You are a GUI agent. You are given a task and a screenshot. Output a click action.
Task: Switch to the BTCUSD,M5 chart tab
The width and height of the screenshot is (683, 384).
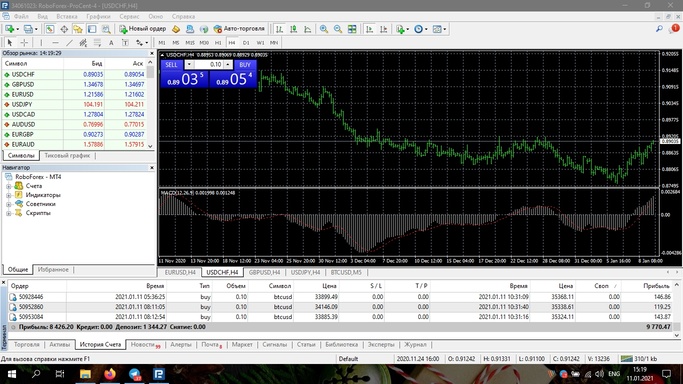pyautogui.click(x=346, y=273)
